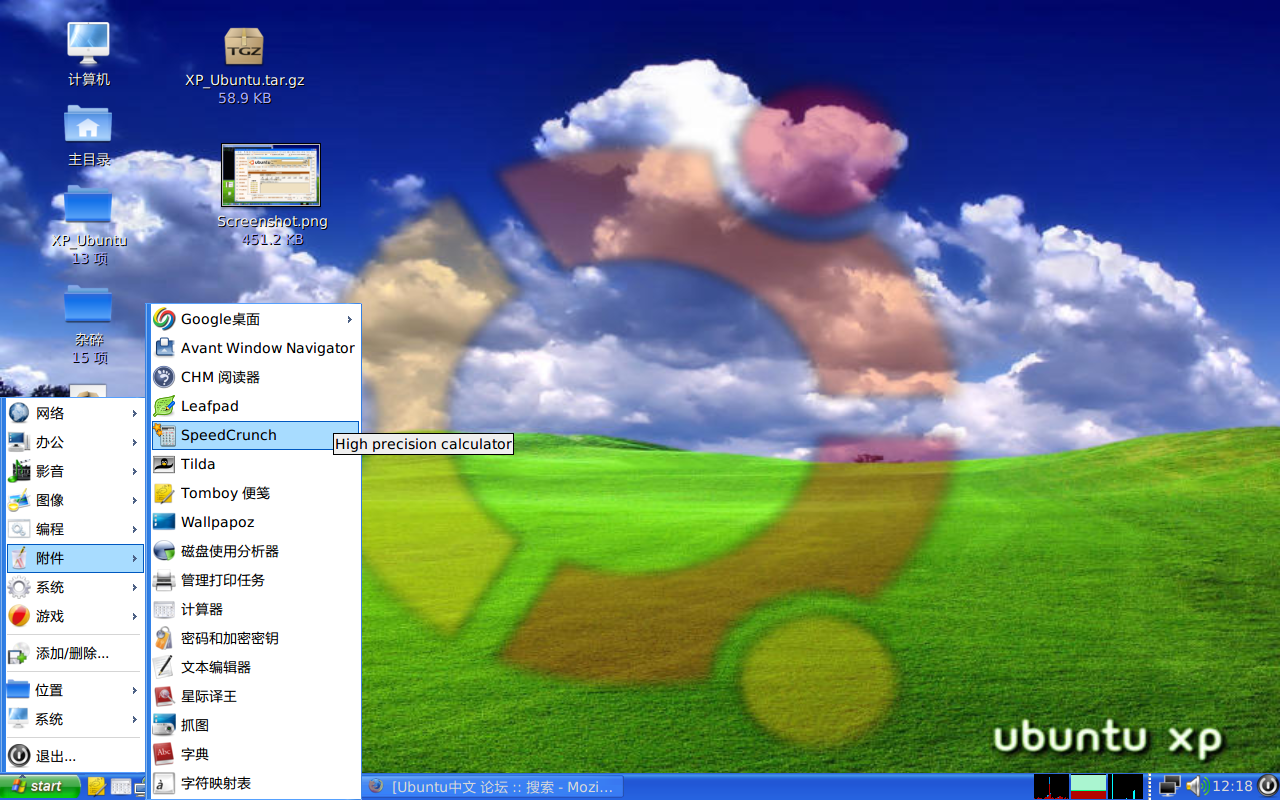Click the green-red memory monitor in panel
1280x800 pixels.
[1089, 786]
